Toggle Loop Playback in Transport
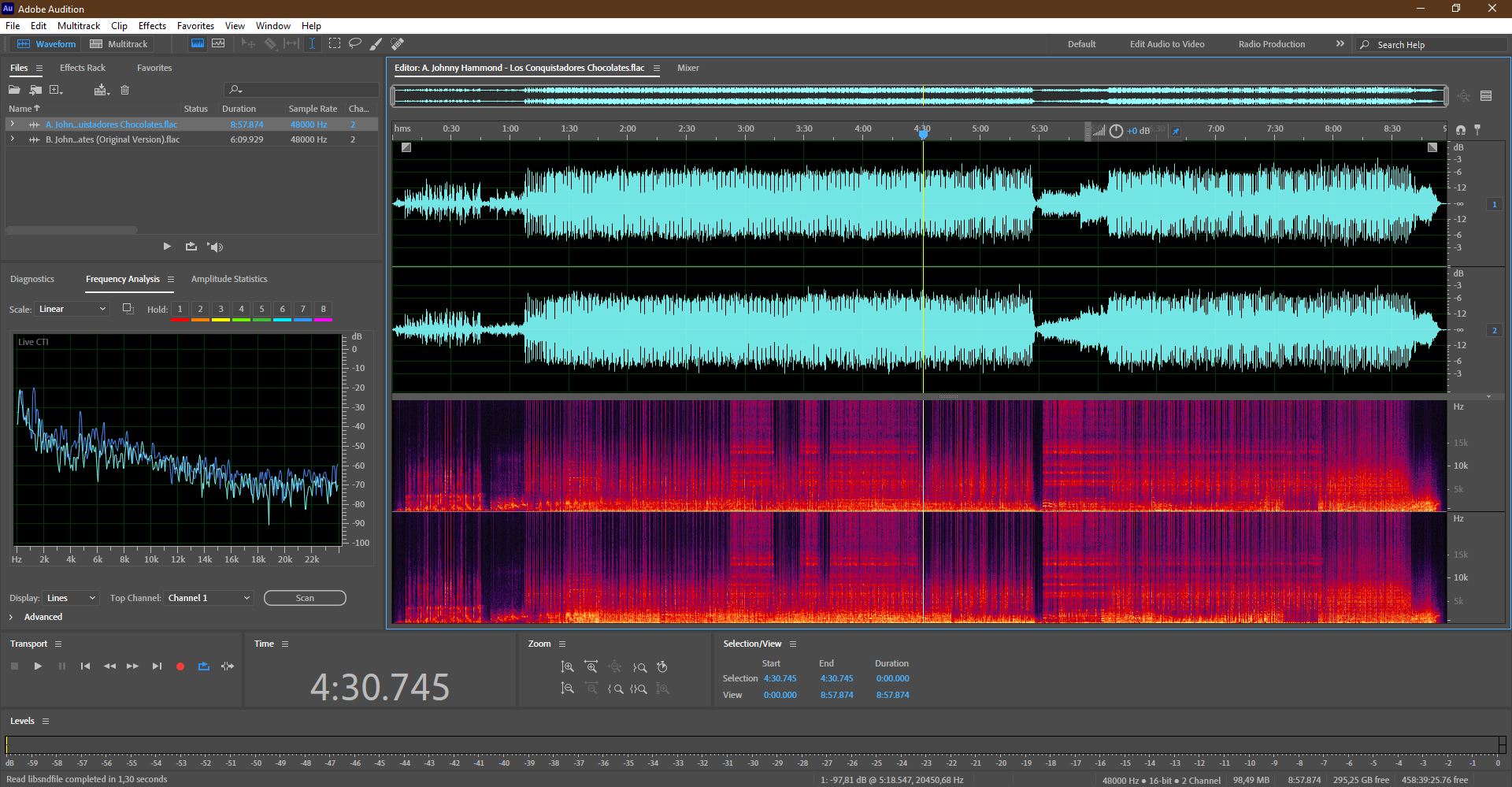This screenshot has width=1512, height=787. pyautogui.click(x=204, y=666)
